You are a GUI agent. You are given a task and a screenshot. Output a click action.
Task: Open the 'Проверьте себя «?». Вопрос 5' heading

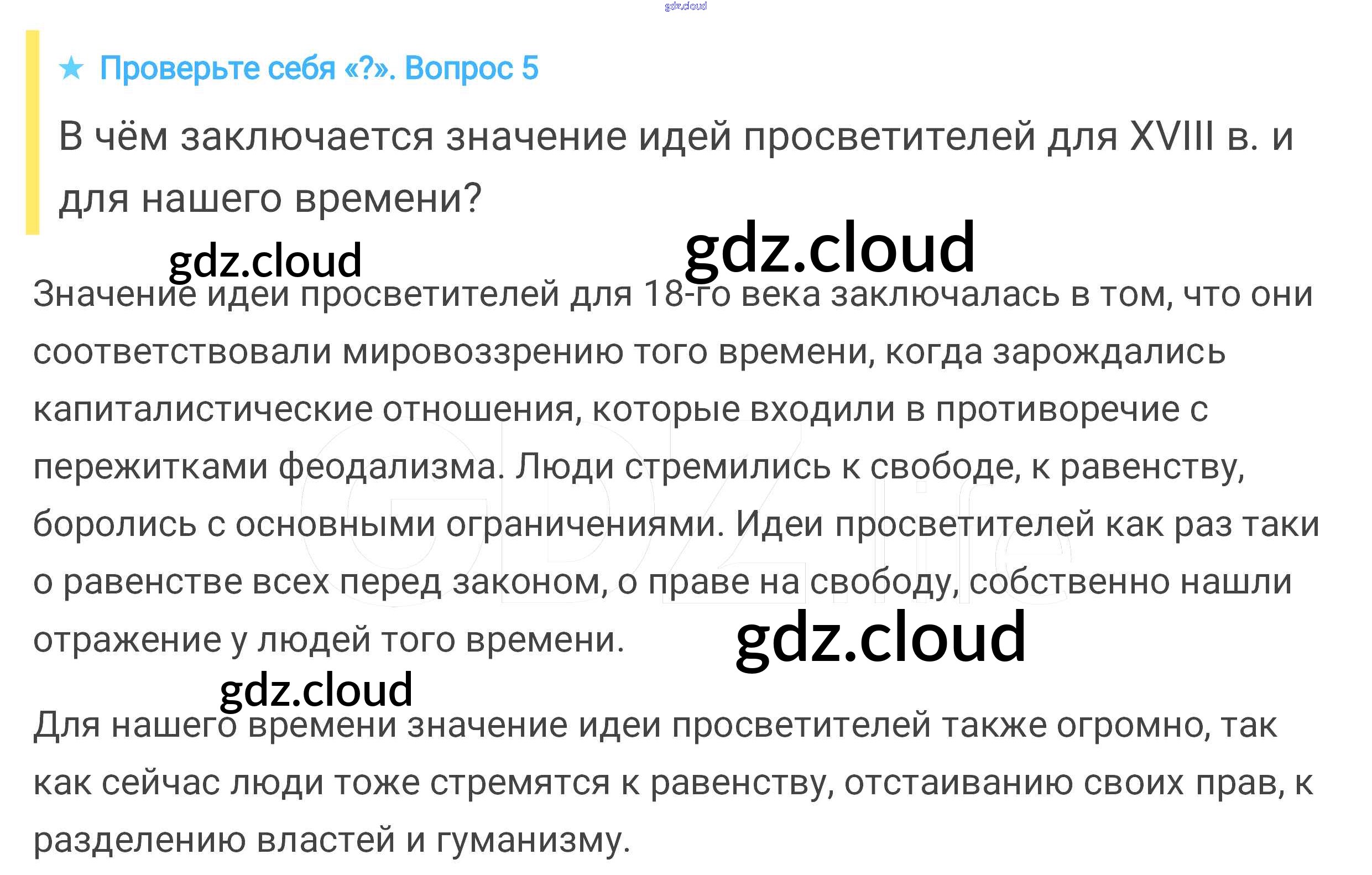[x=319, y=69]
